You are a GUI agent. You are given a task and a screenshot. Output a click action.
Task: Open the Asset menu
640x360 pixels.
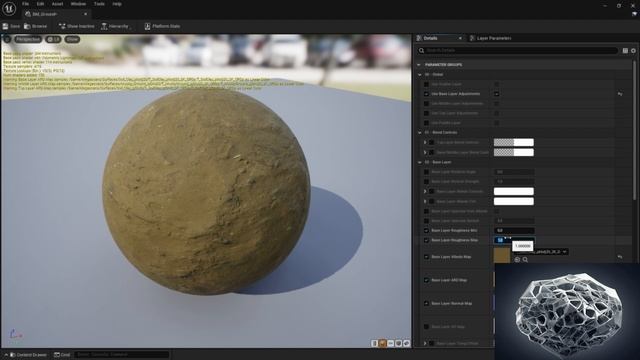click(x=57, y=4)
